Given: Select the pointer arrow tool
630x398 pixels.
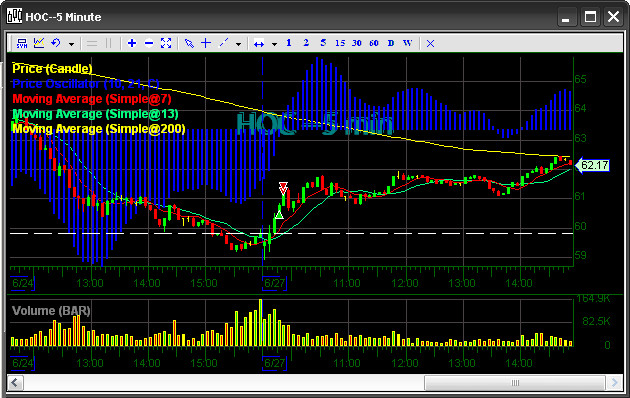Looking at the screenshot, I should click(x=189, y=43).
